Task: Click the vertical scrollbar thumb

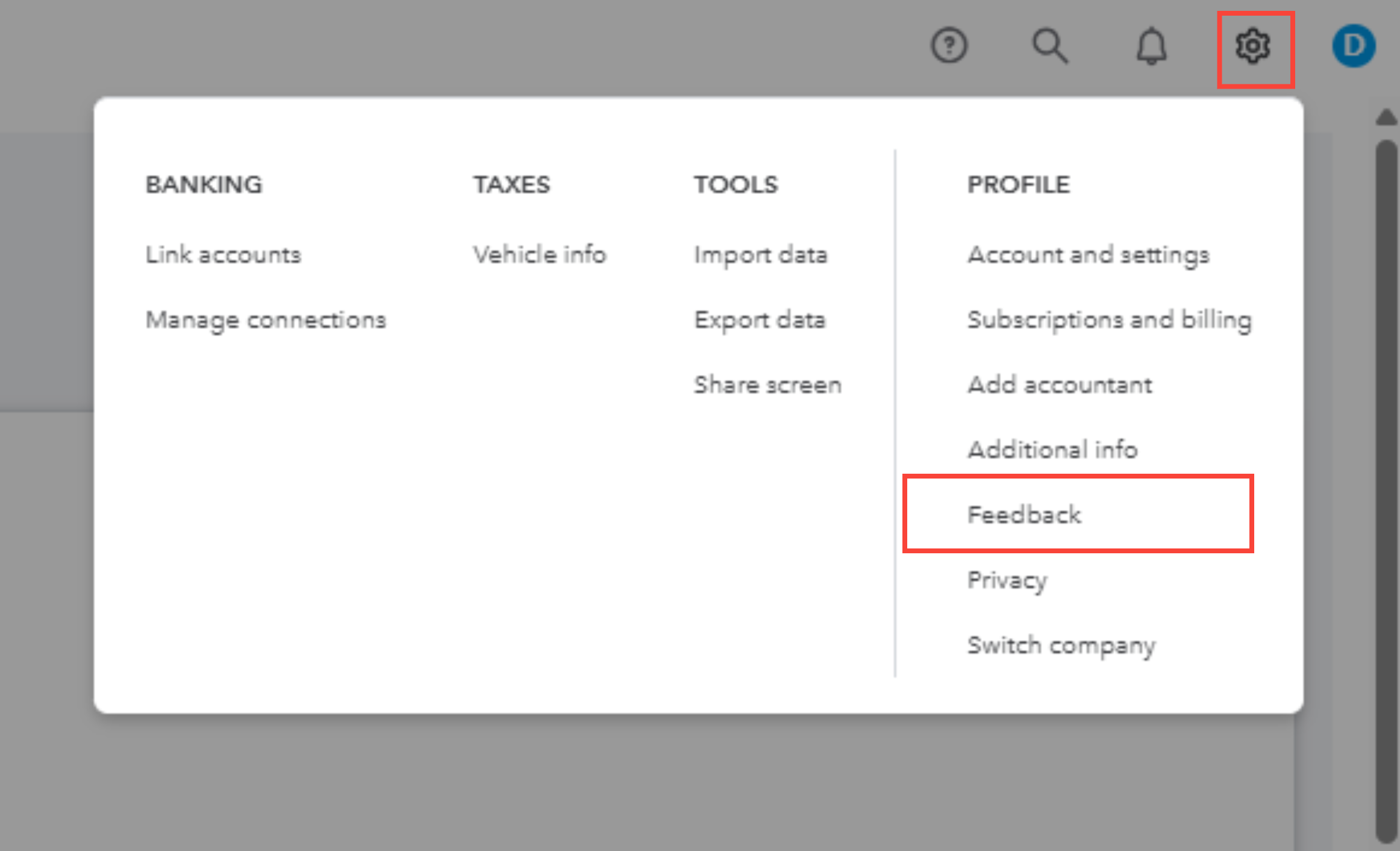Action: (1386, 491)
